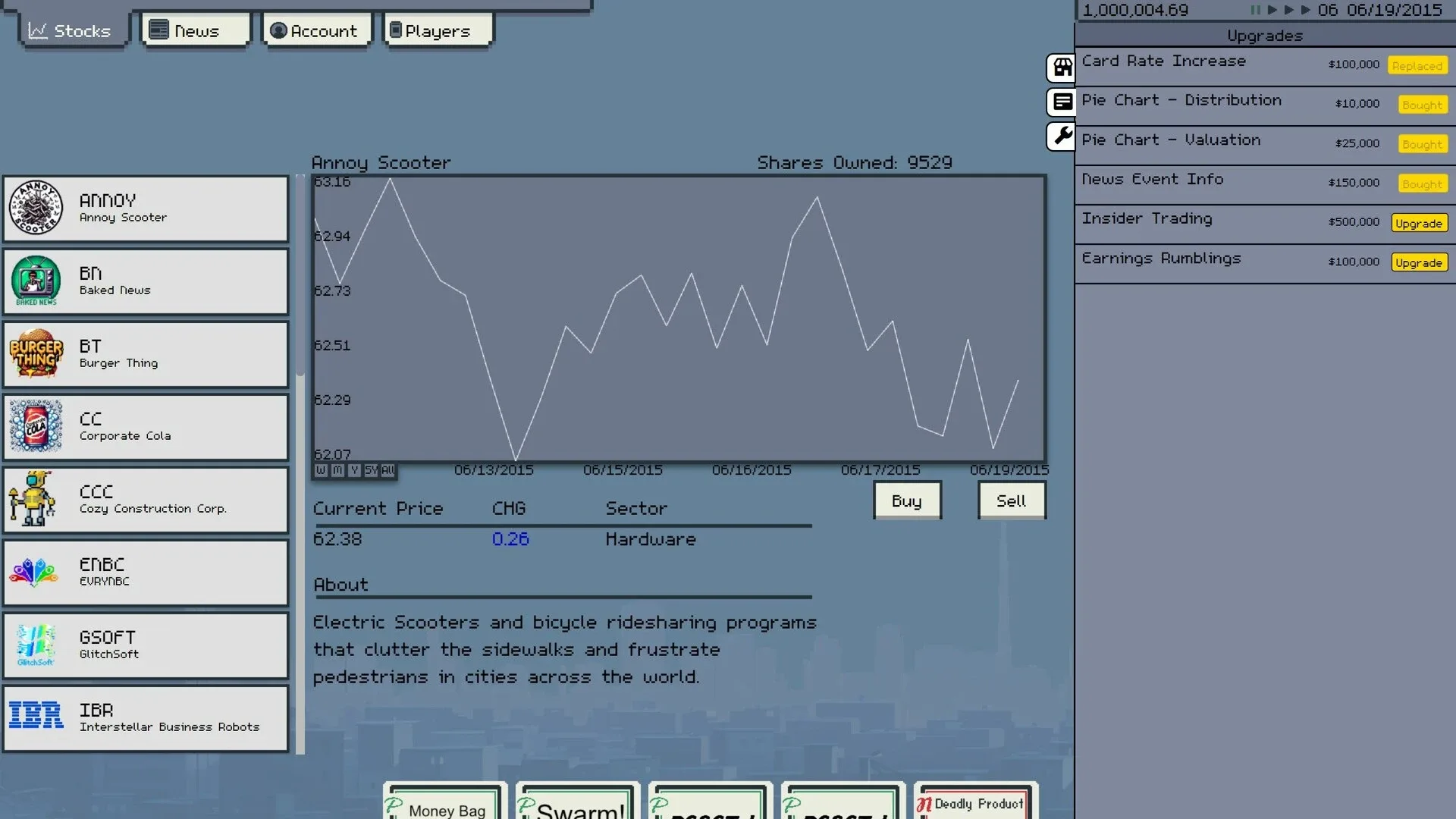Switch to the Players tab
This screenshot has height=819, width=1456.
click(438, 31)
